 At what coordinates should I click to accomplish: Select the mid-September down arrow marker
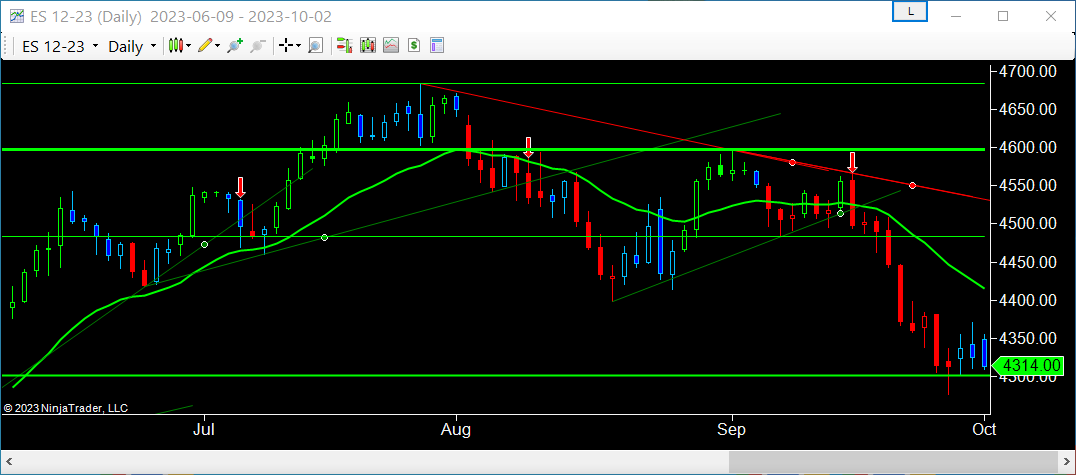852,163
